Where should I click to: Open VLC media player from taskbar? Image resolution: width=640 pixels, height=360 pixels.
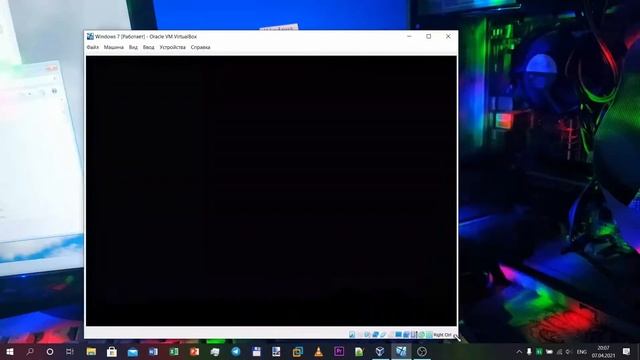(318, 351)
